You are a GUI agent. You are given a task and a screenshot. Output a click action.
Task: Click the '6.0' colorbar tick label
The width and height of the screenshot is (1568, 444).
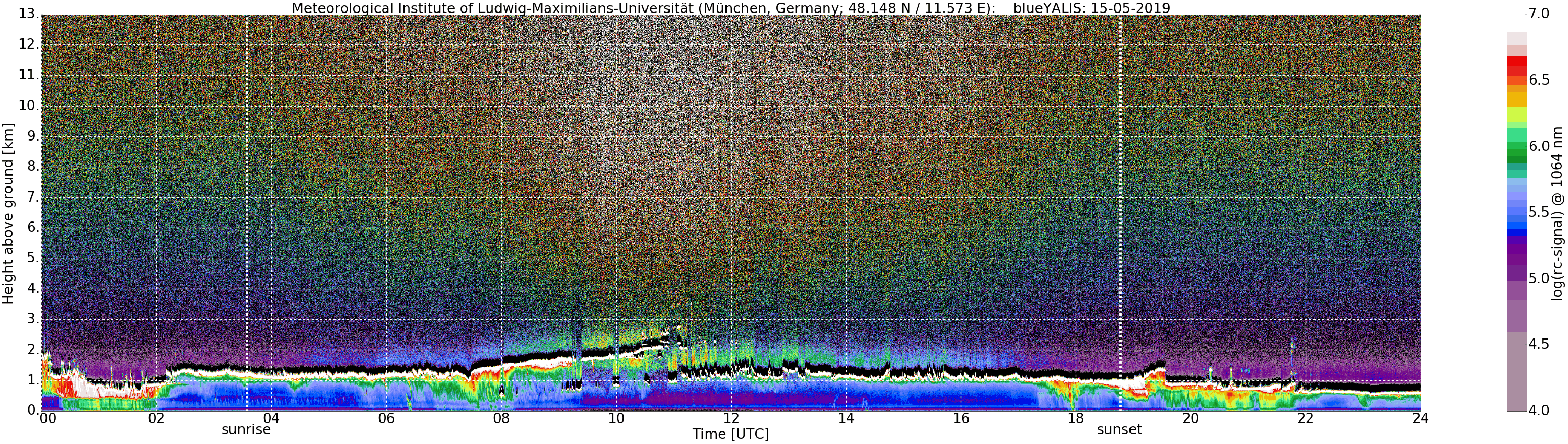1540,146
